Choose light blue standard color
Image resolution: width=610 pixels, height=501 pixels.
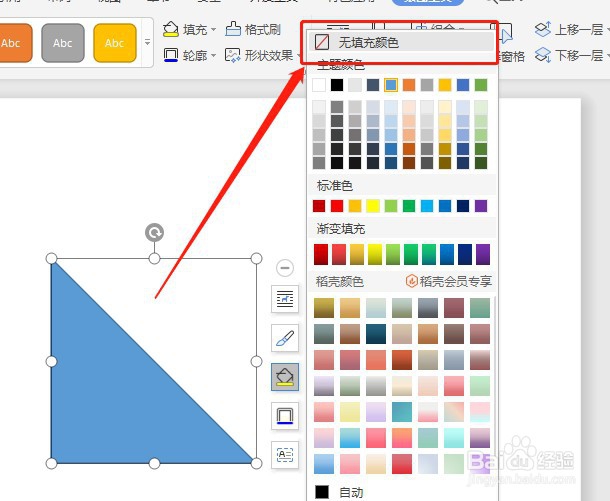click(x=427, y=206)
